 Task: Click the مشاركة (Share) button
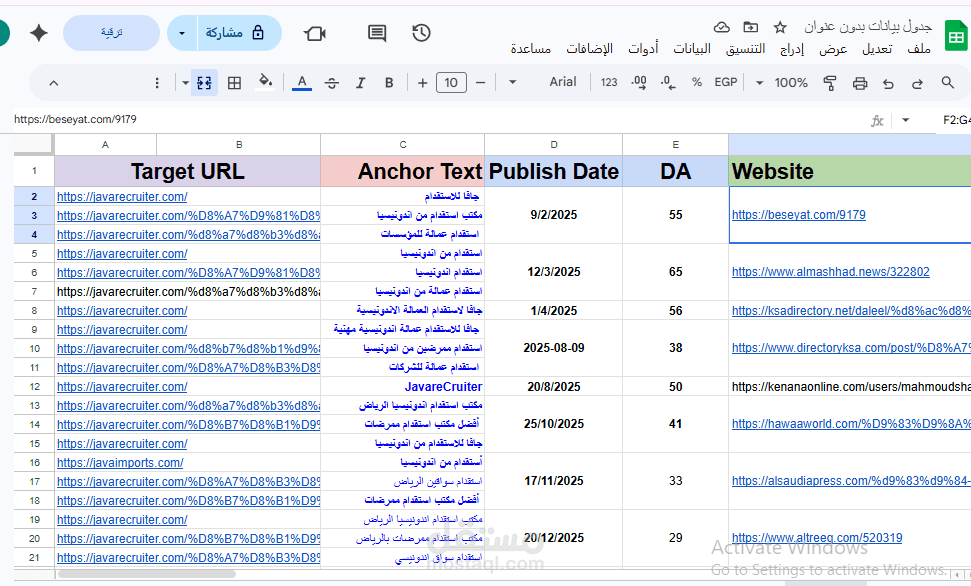pos(239,33)
